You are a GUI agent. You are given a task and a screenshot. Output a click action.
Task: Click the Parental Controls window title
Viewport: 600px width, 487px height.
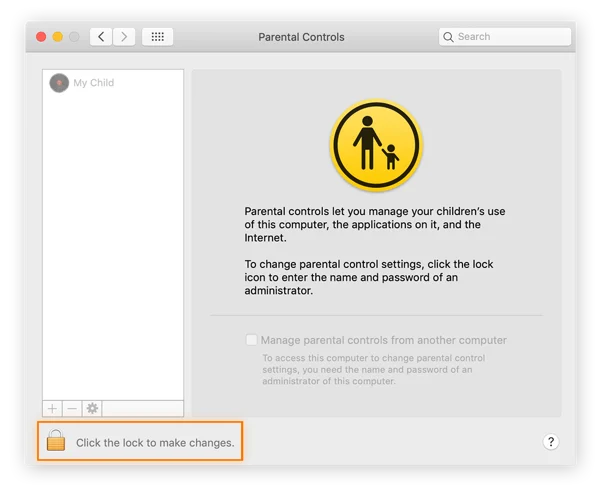click(301, 37)
